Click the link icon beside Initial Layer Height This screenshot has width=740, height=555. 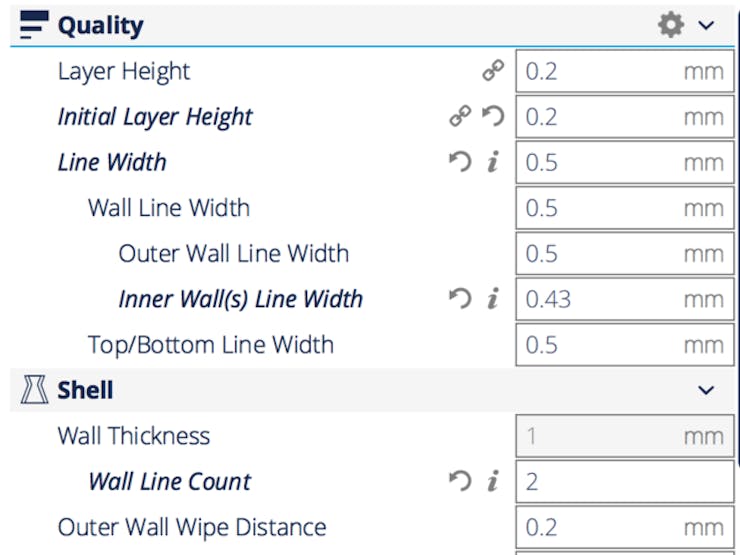460,116
